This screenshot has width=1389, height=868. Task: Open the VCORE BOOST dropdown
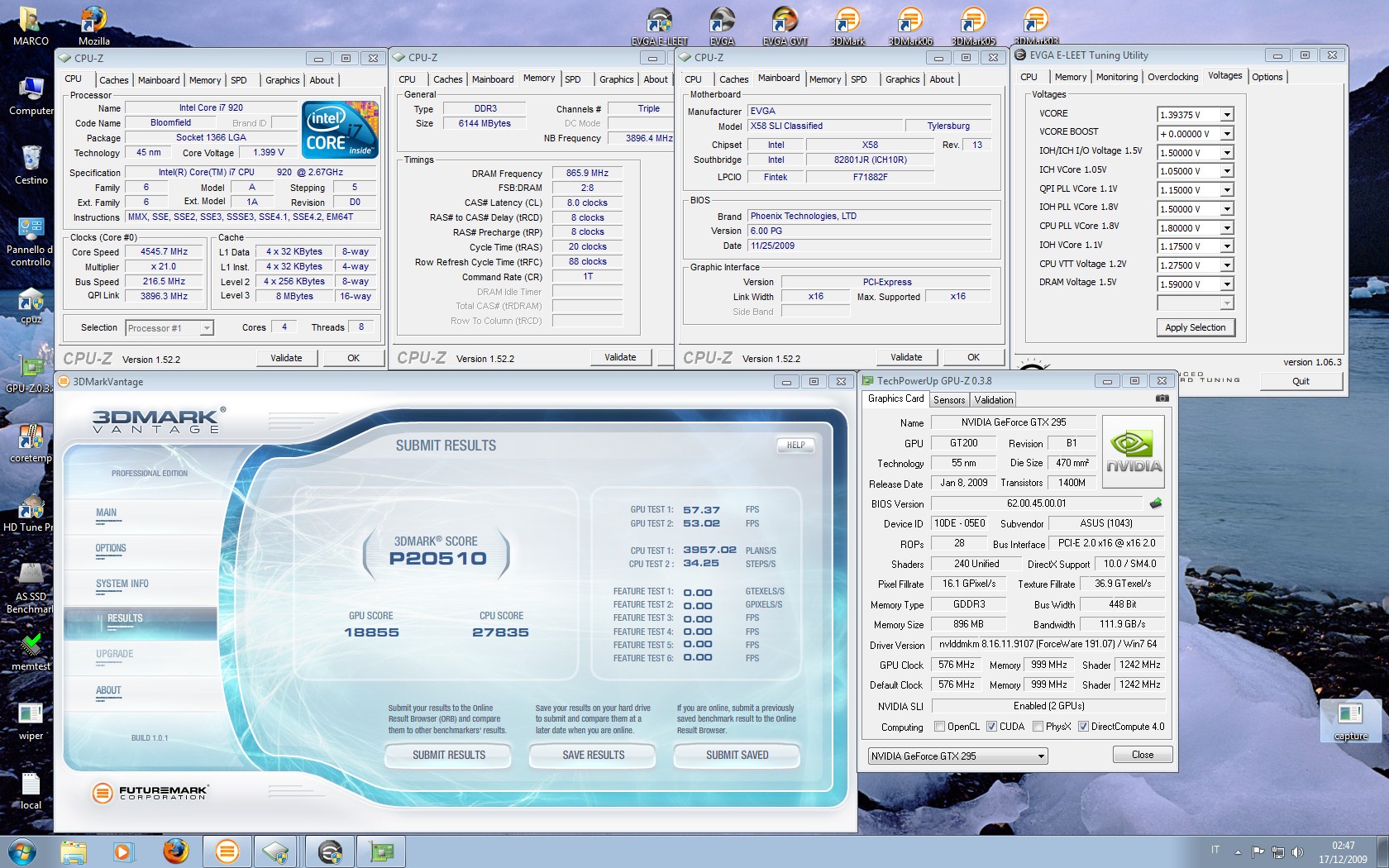coord(1227,134)
